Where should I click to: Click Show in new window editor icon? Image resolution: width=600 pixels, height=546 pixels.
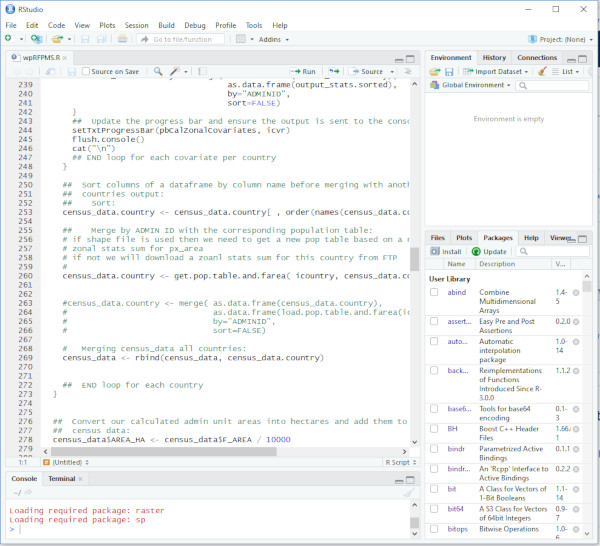tap(50, 72)
